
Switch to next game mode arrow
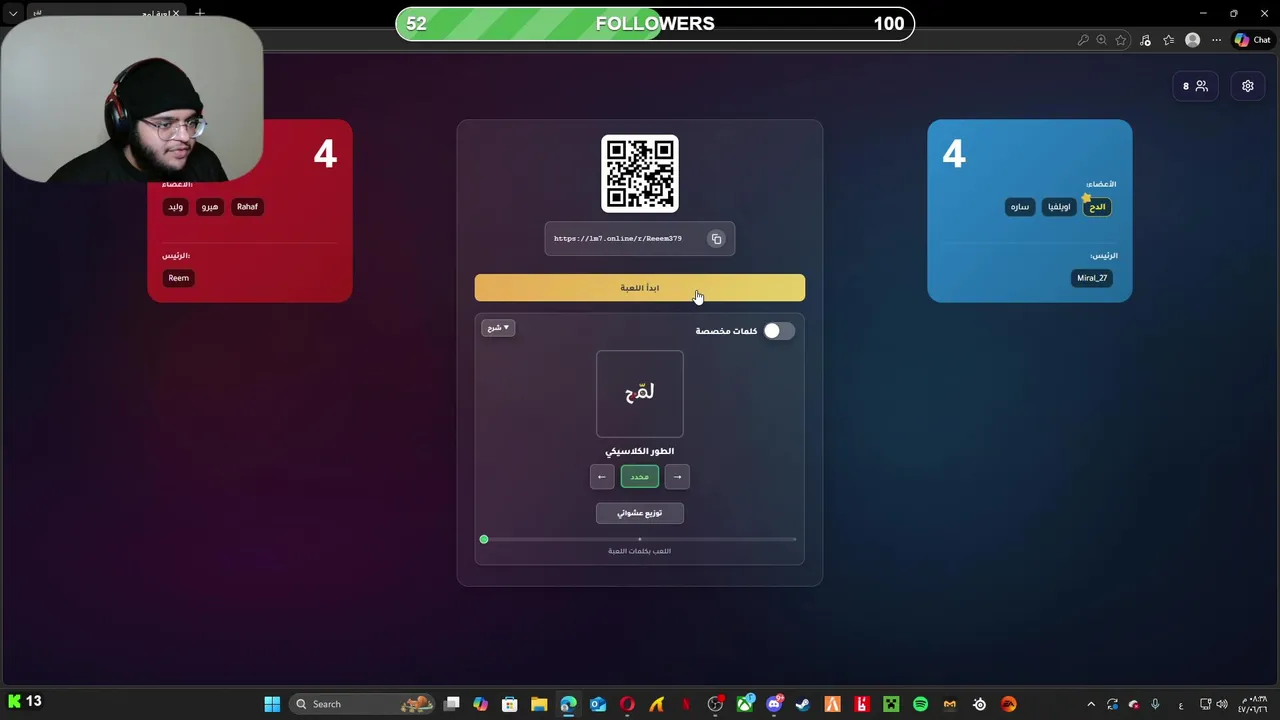pos(677,477)
